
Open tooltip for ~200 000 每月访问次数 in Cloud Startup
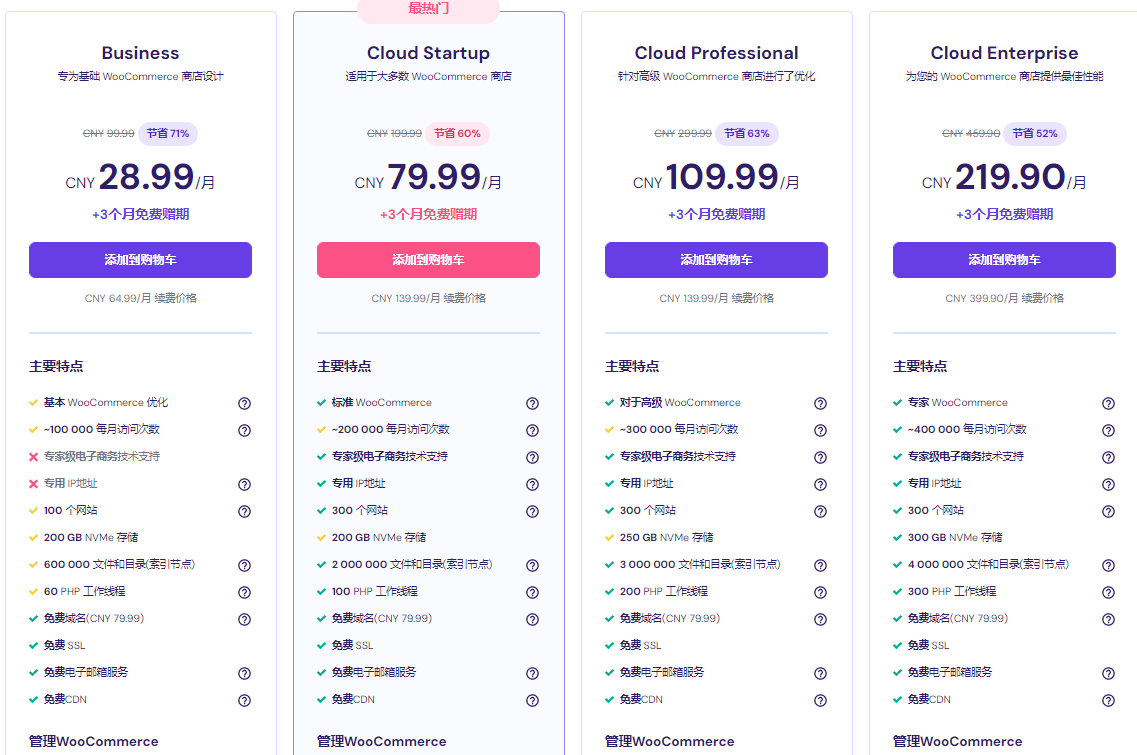coord(533,430)
